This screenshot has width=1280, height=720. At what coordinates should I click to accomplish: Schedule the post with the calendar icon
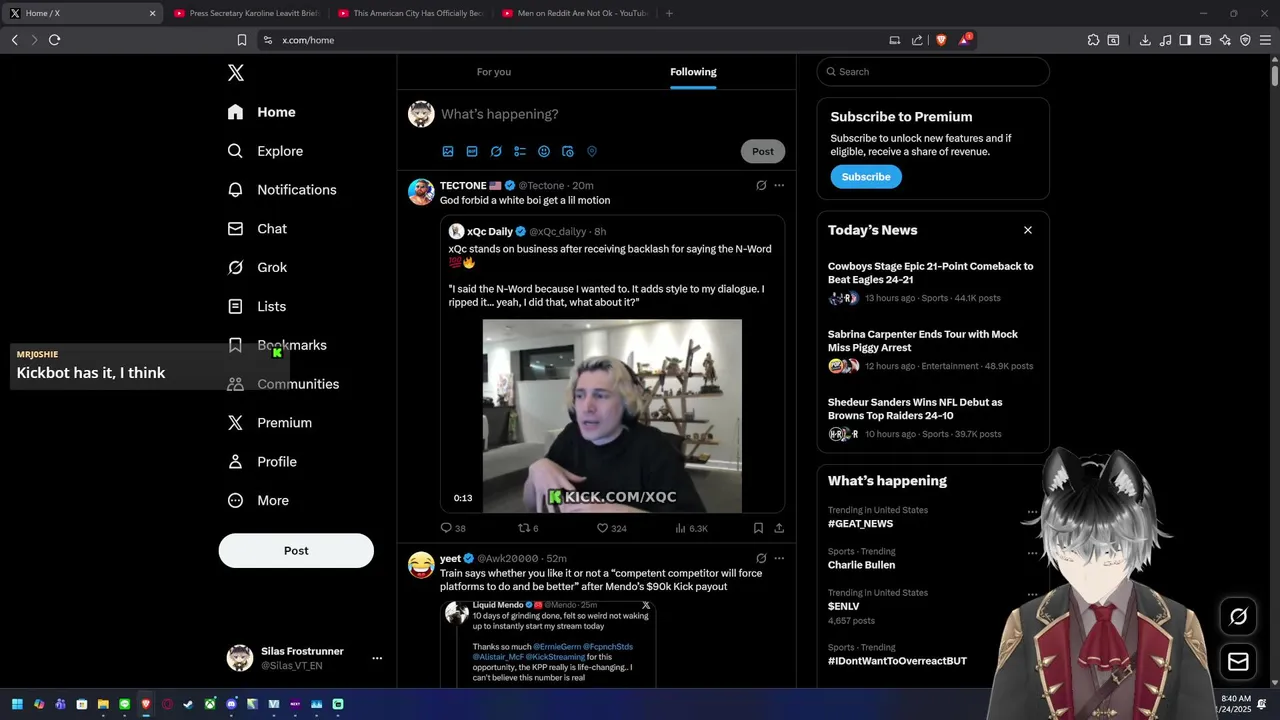[x=568, y=152]
